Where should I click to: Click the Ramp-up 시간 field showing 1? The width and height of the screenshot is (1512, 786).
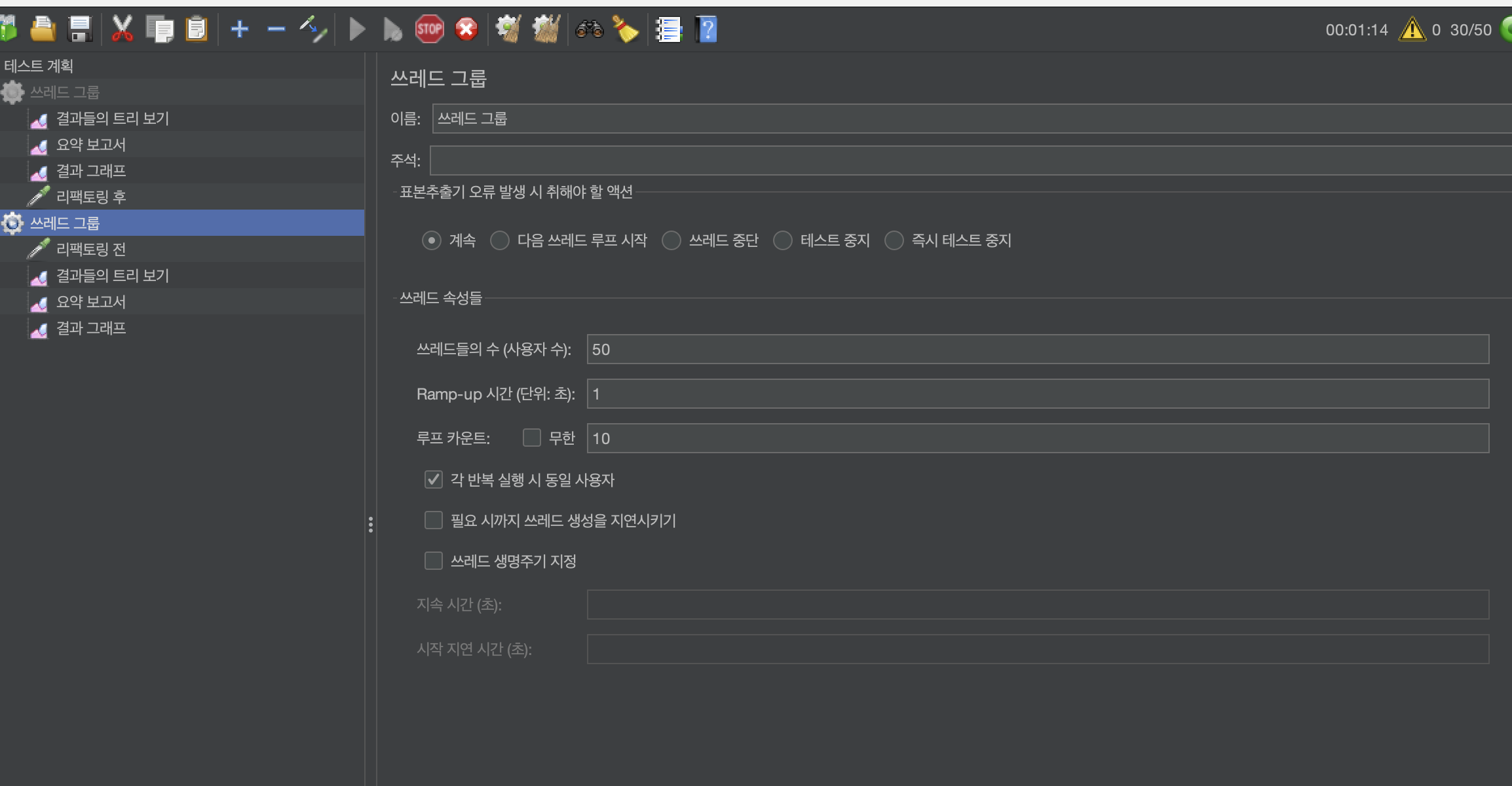click(x=1038, y=394)
